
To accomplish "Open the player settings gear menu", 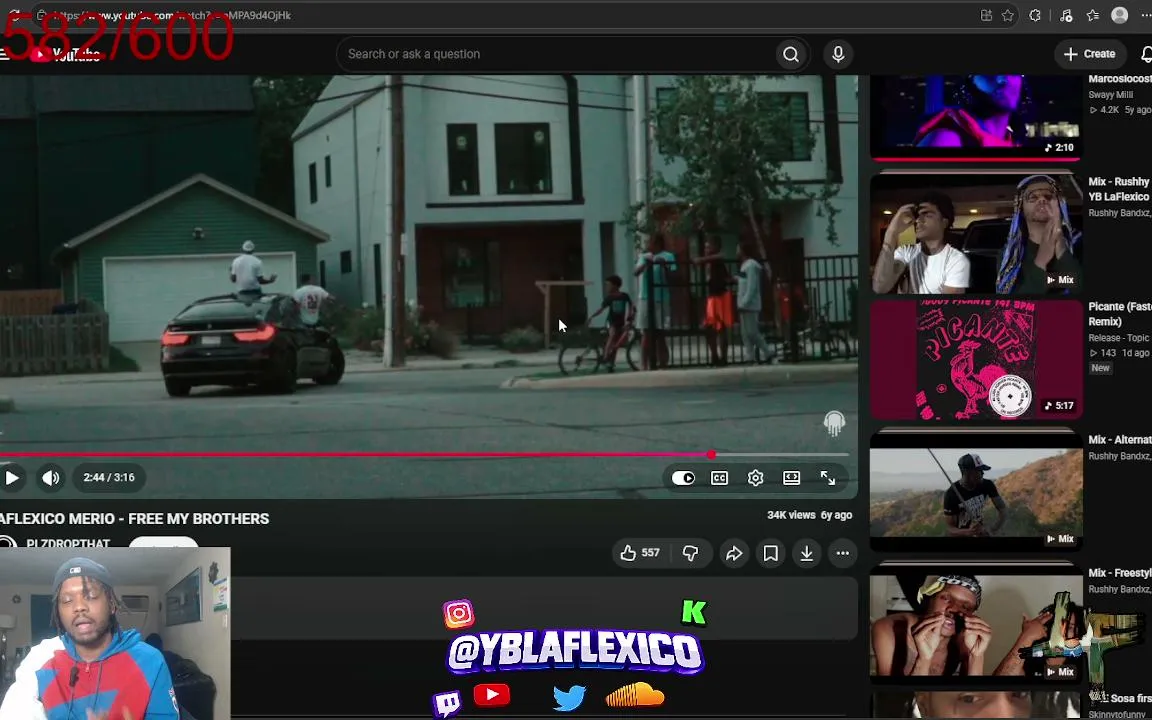I will click(x=755, y=478).
